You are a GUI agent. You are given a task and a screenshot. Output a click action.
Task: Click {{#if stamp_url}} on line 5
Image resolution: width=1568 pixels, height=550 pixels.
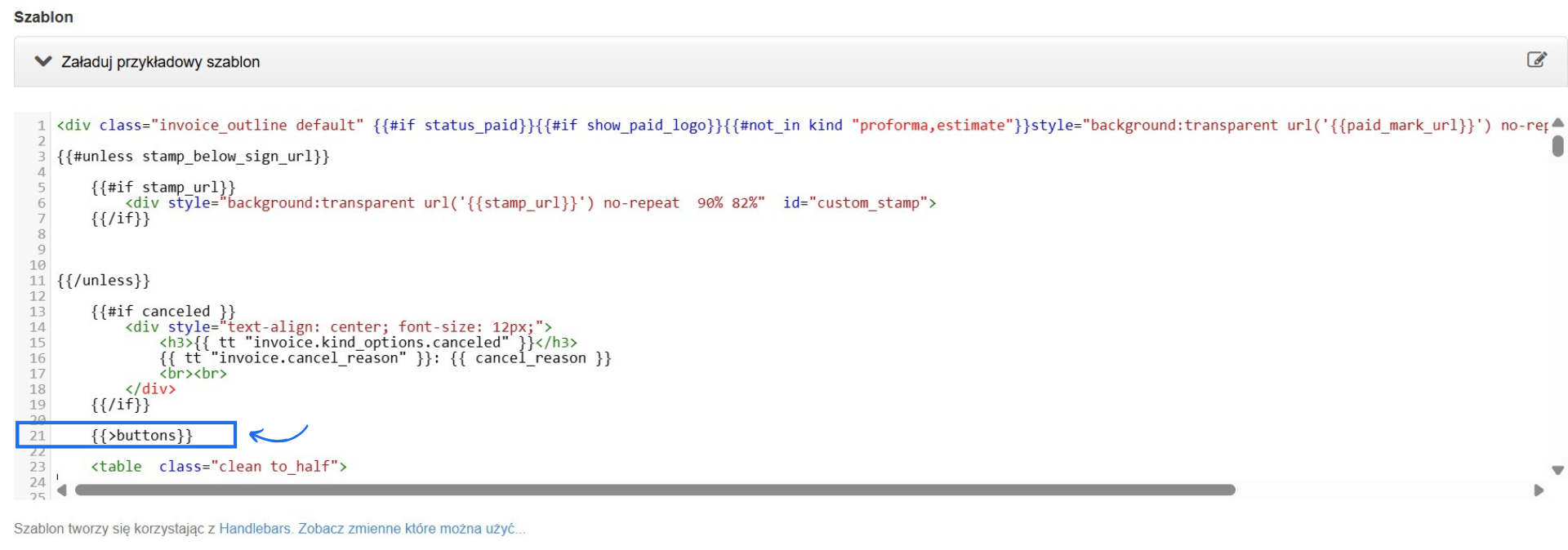(163, 188)
